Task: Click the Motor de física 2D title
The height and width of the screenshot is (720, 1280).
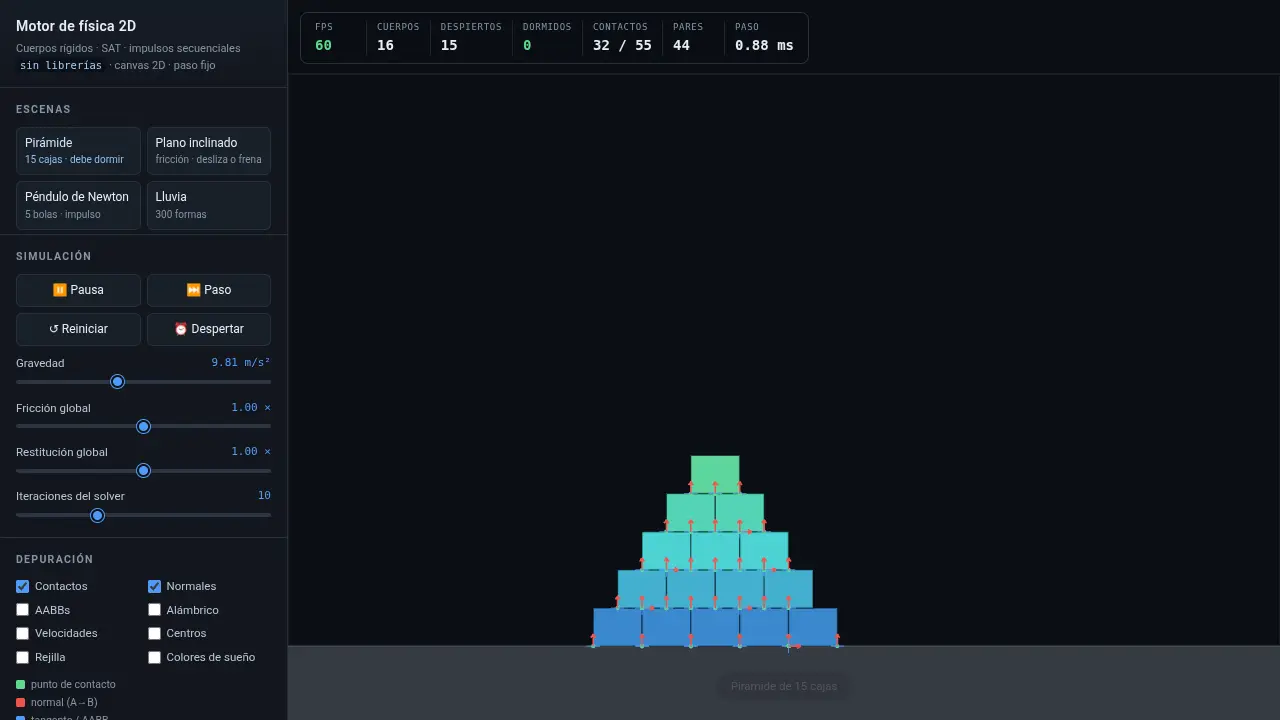Action: [76, 26]
